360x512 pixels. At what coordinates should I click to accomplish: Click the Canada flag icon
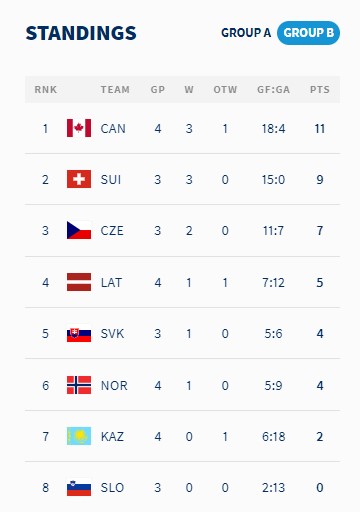pyautogui.click(x=79, y=128)
